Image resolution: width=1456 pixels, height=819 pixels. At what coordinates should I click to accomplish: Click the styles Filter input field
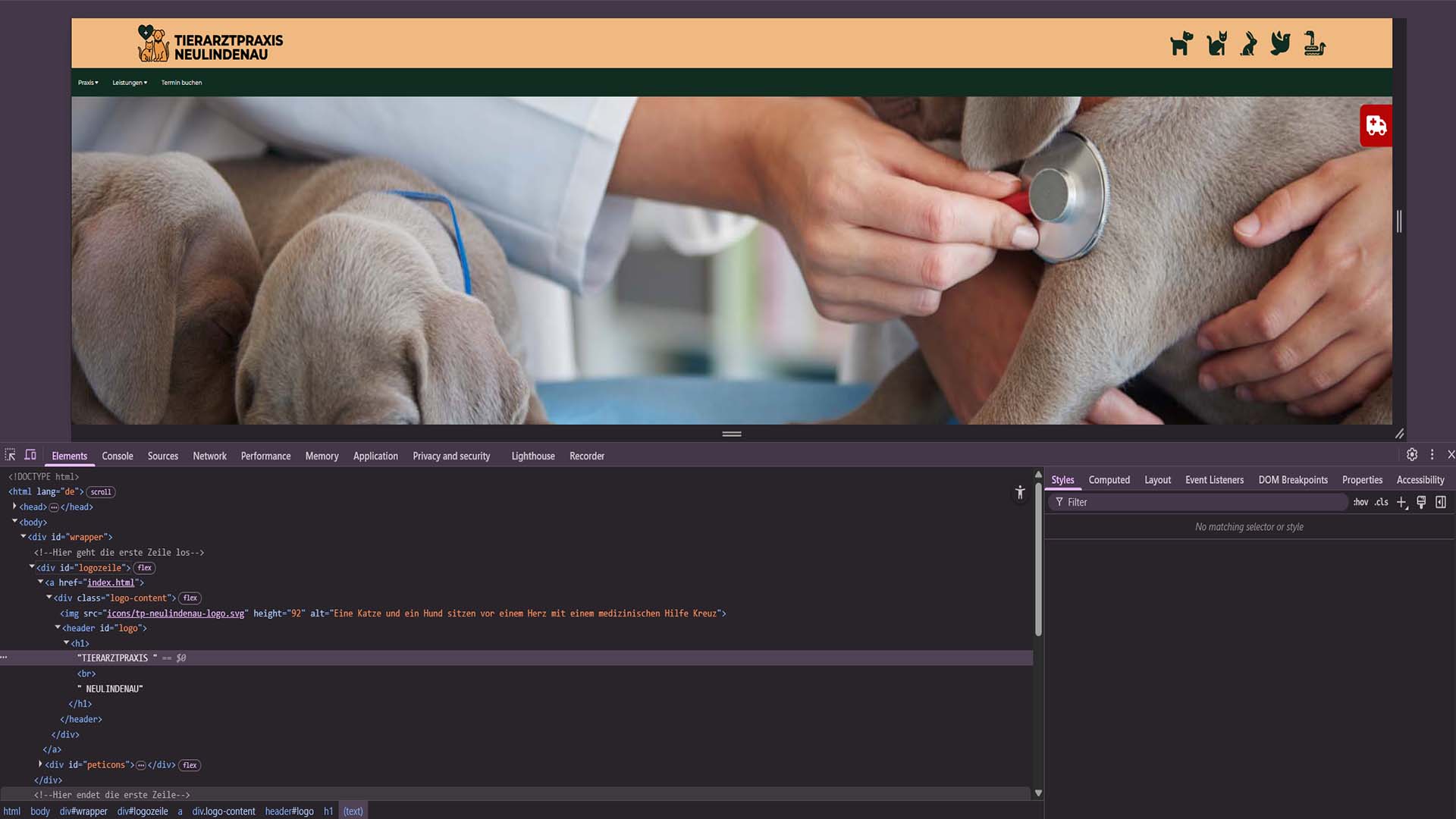(1198, 502)
